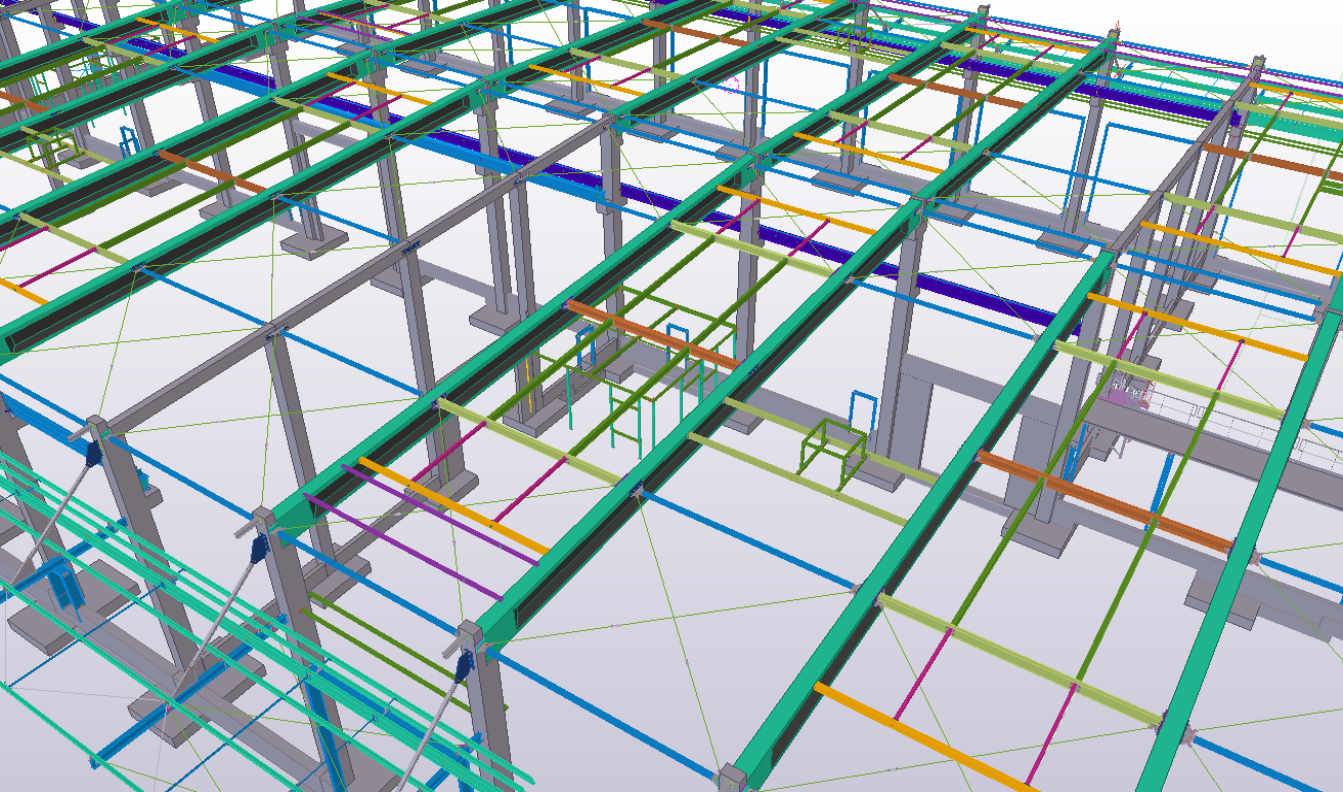Select the concrete pad footing at upper left
The width and height of the screenshot is (1343, 792).
[x=313, y=241]
